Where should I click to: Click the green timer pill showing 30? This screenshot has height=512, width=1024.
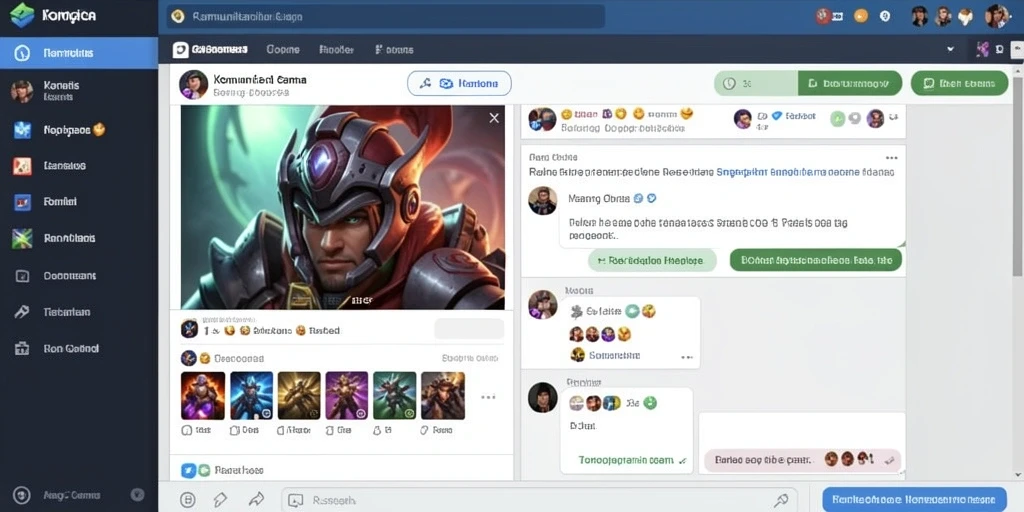(756, 84)
